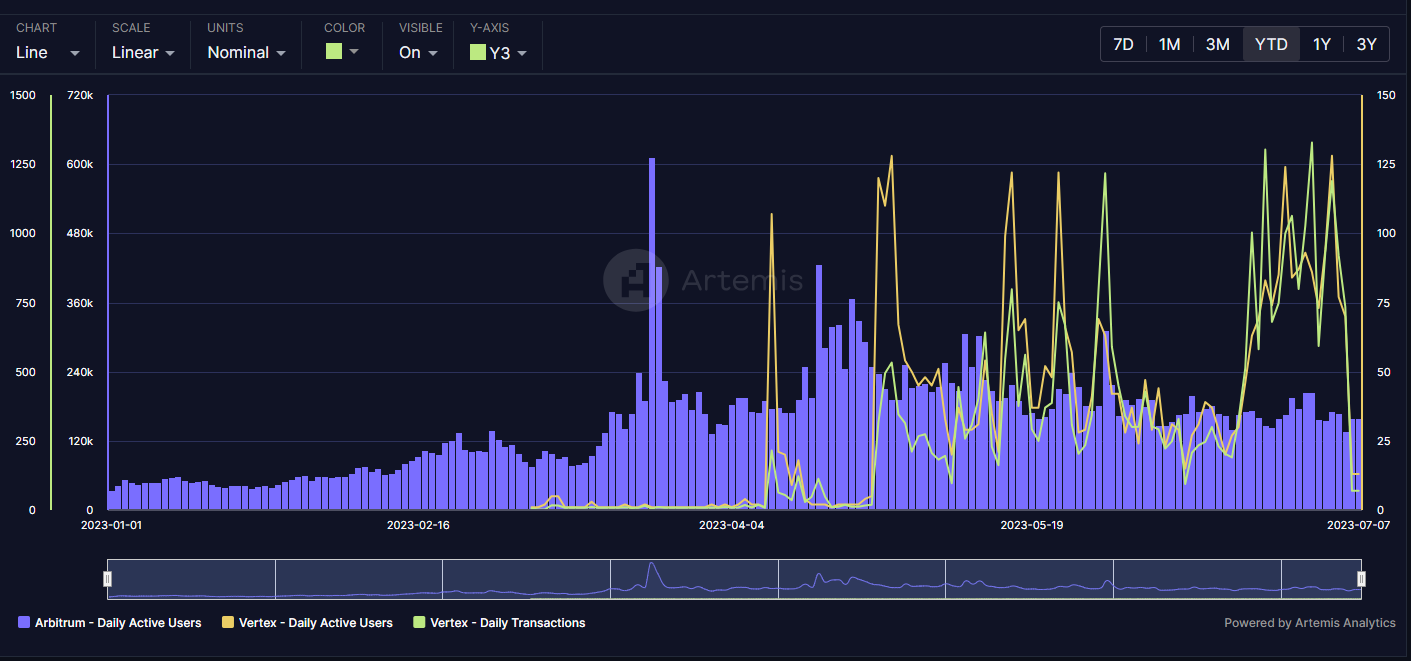Click the 2023-07-07 x-axis date label
The image size is (1411, 661).
click(x=1358, y=525)
